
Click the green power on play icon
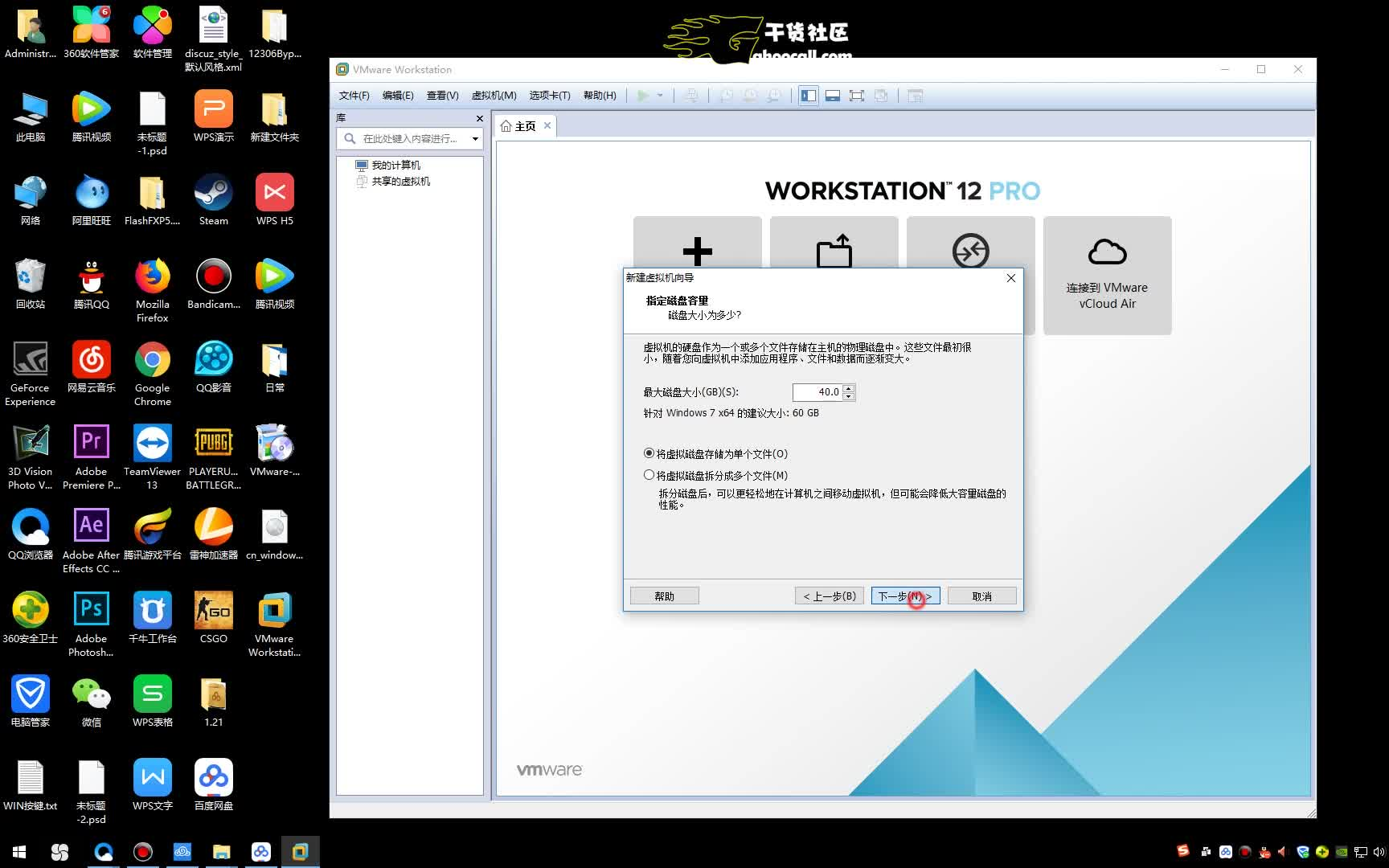pos(643,96)
